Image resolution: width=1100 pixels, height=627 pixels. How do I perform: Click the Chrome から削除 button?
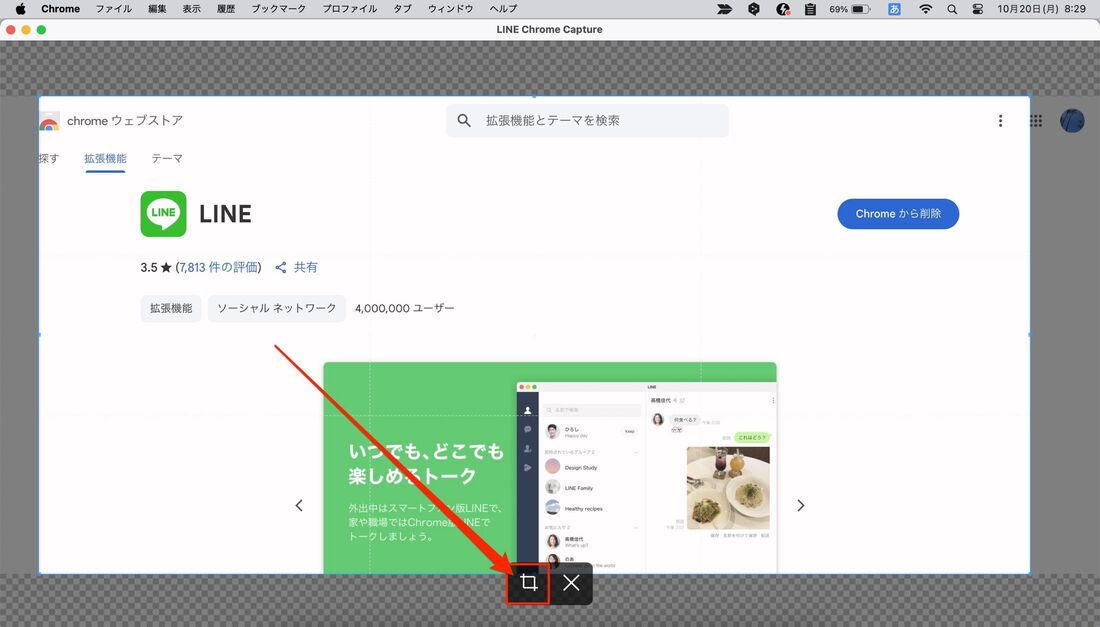pos(897,213)
